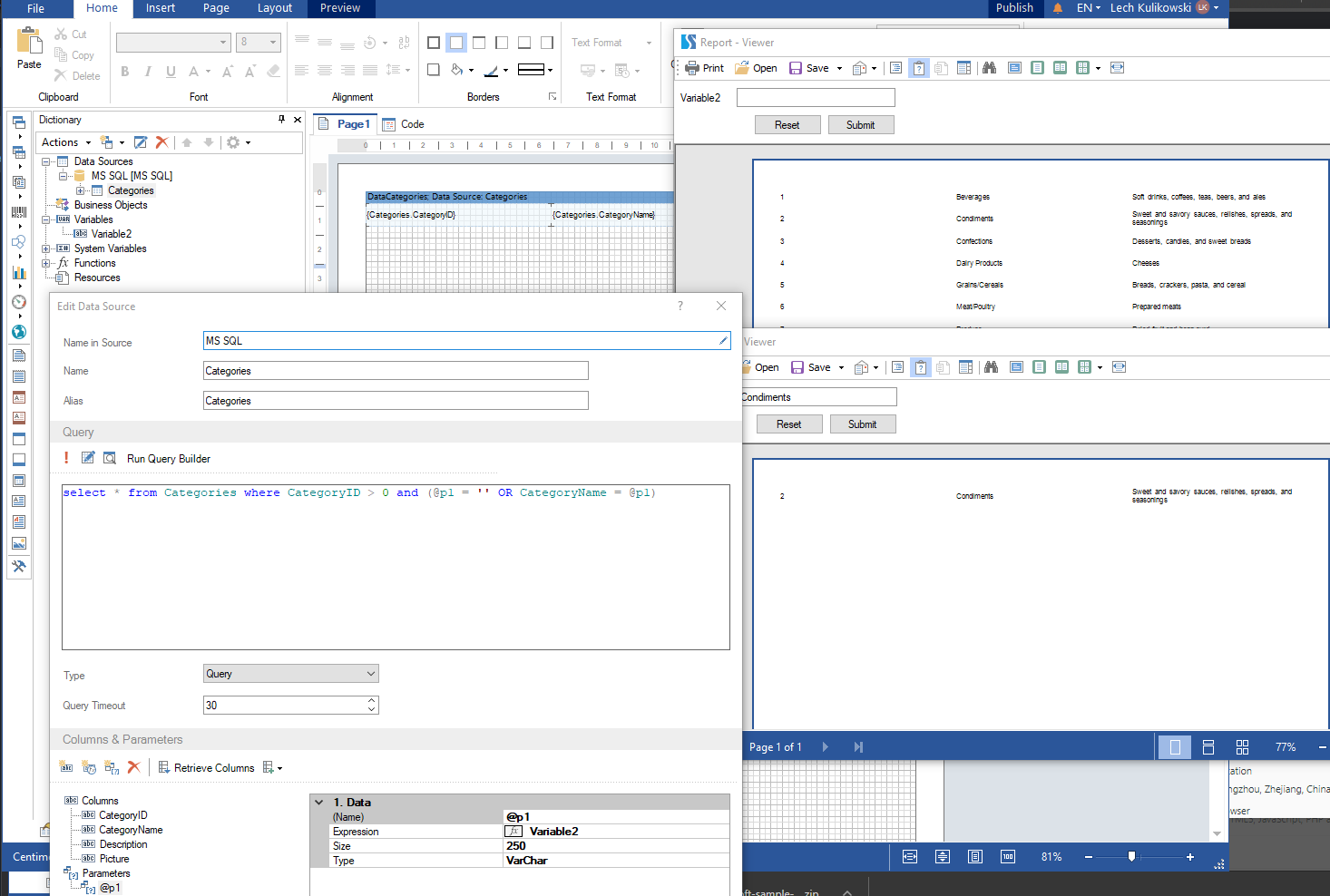Toggle the highlighted No Border option in Borders group
This screenshot has height=896, width=1330.
click(456, 43)
